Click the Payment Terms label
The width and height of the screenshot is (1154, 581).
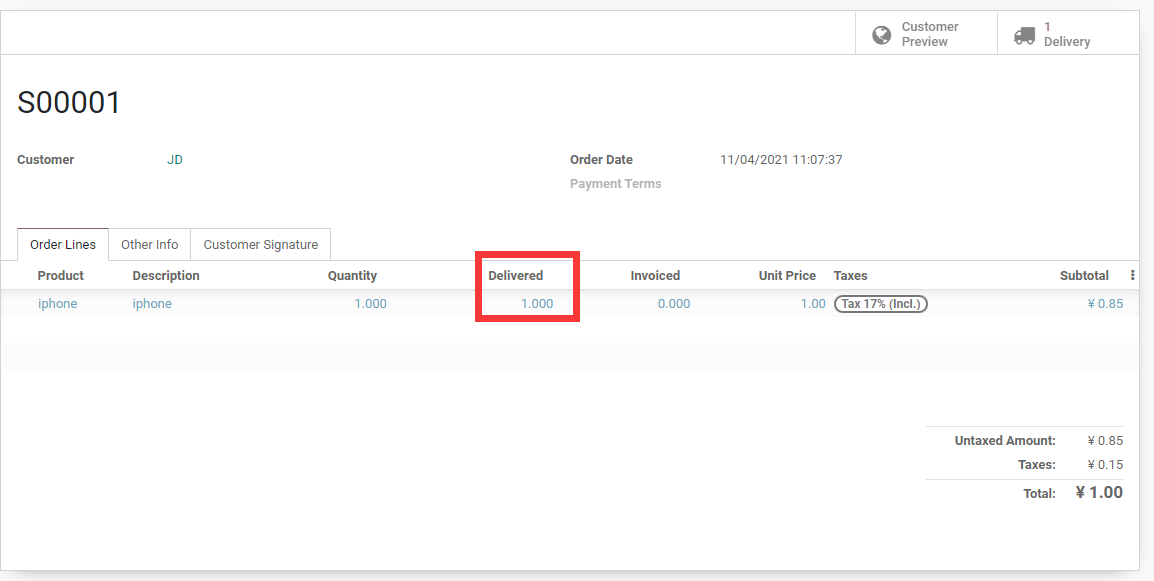(615, 184)
